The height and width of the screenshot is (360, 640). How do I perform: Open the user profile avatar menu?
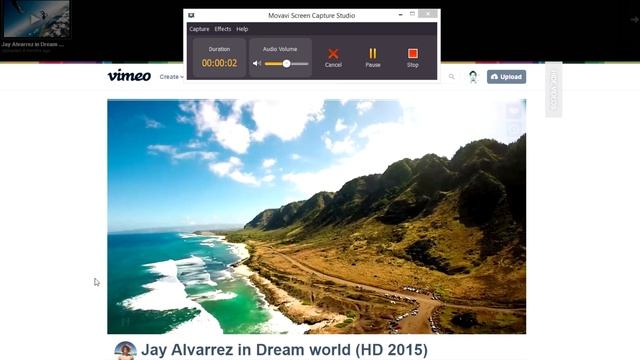(x=473, y=77)
